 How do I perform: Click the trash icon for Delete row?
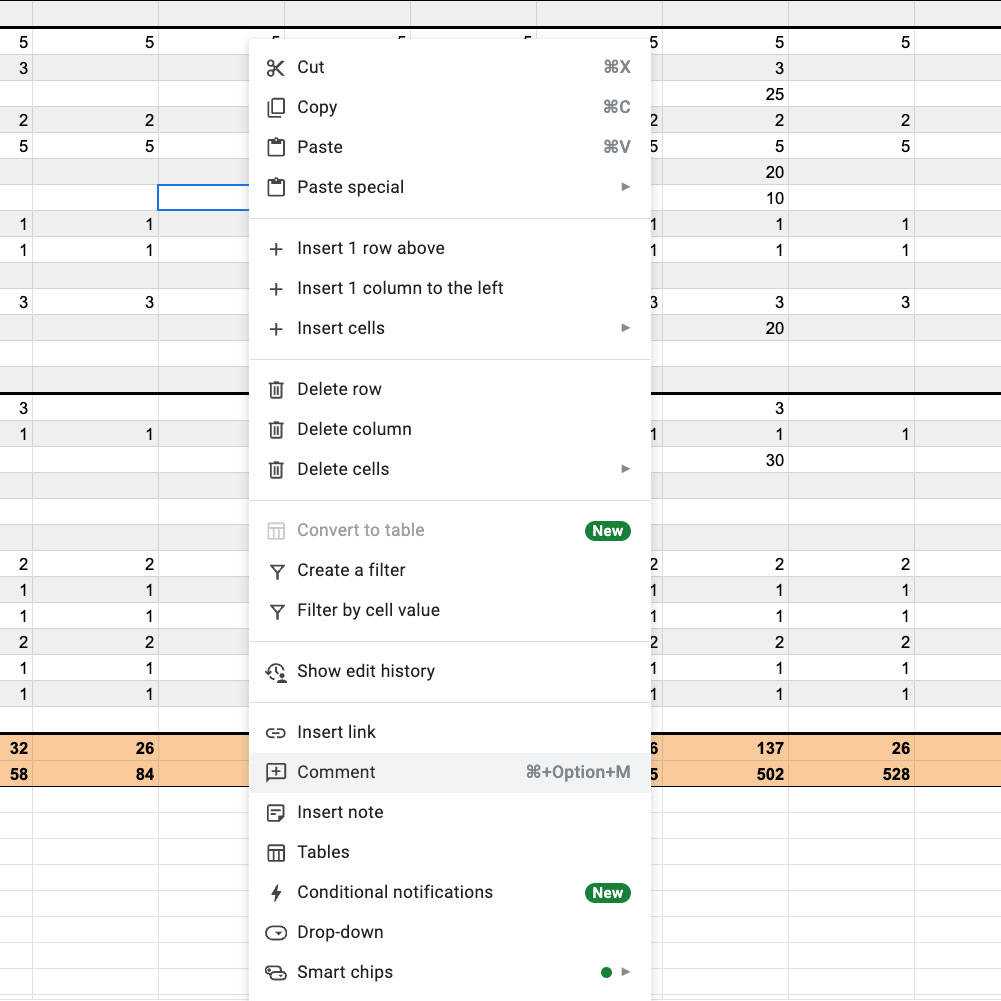(276, 390)
